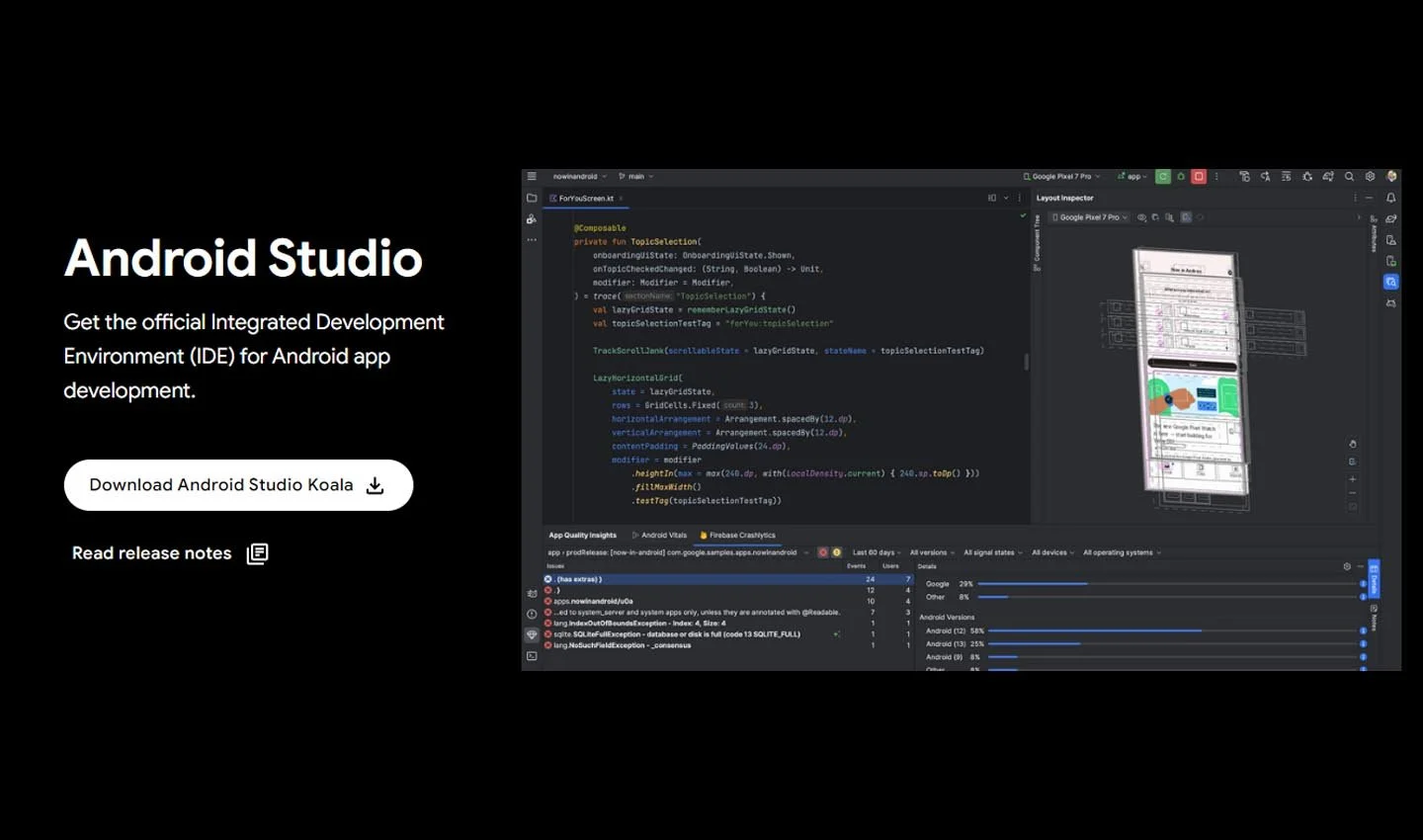Select the apps.nowinandroid/u0a issue row
1423x840 pixels.
[x=727, y=601]
